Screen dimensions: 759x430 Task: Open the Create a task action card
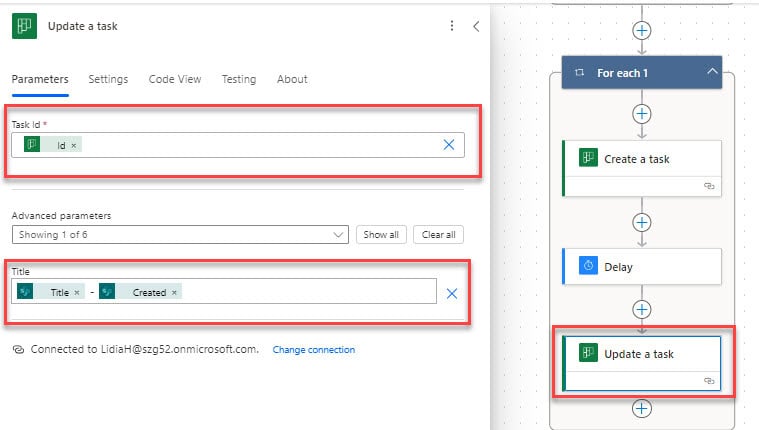tap(641, 169)
